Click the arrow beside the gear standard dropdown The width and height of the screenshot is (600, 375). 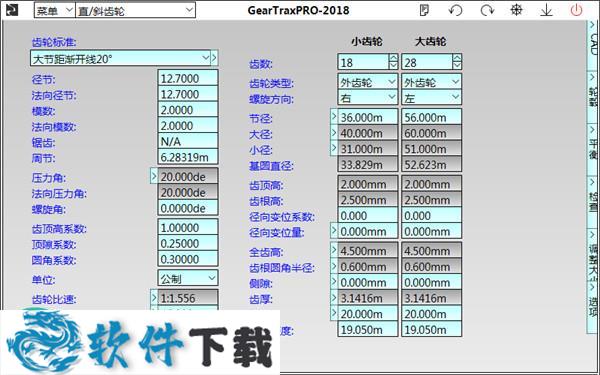[x=214, y=58]
